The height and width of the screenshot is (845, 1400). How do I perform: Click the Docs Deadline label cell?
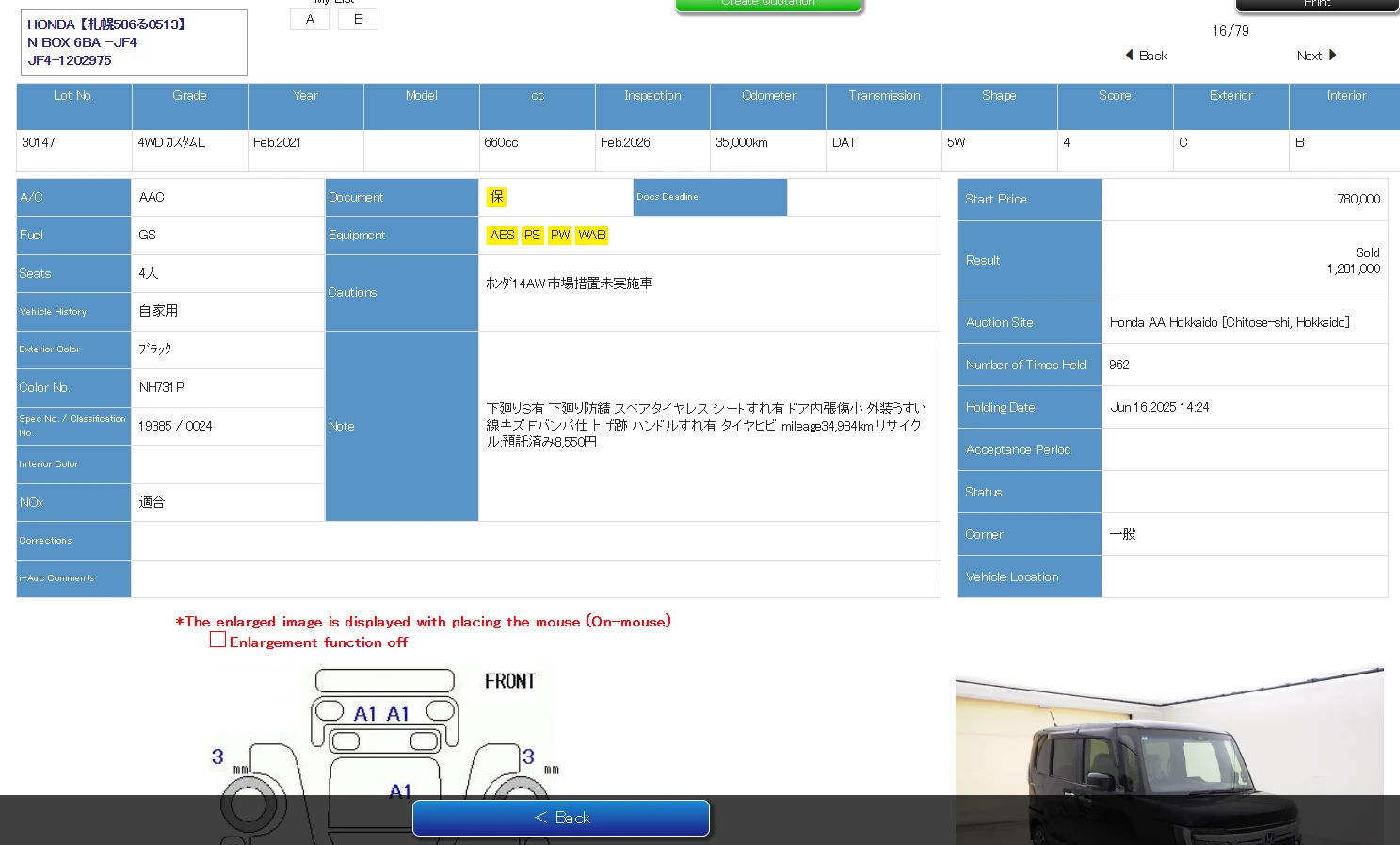tap(710, 197)
